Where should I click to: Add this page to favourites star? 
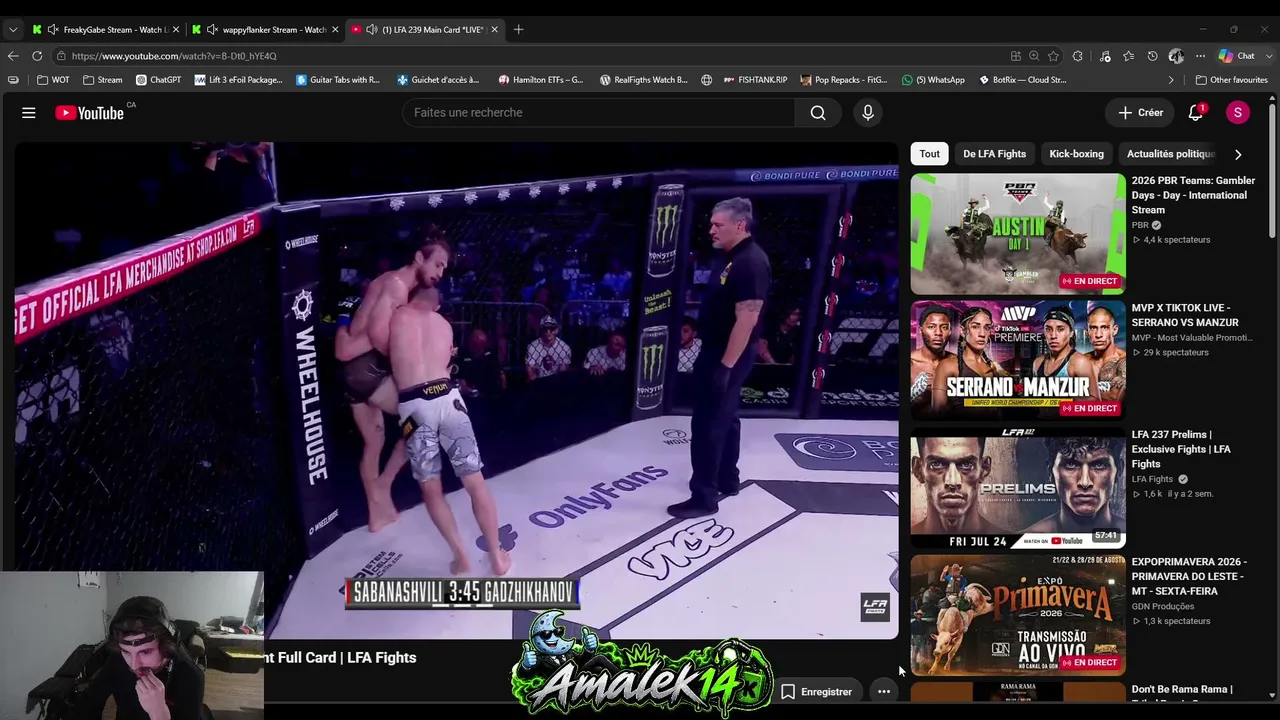point(1053,56)
